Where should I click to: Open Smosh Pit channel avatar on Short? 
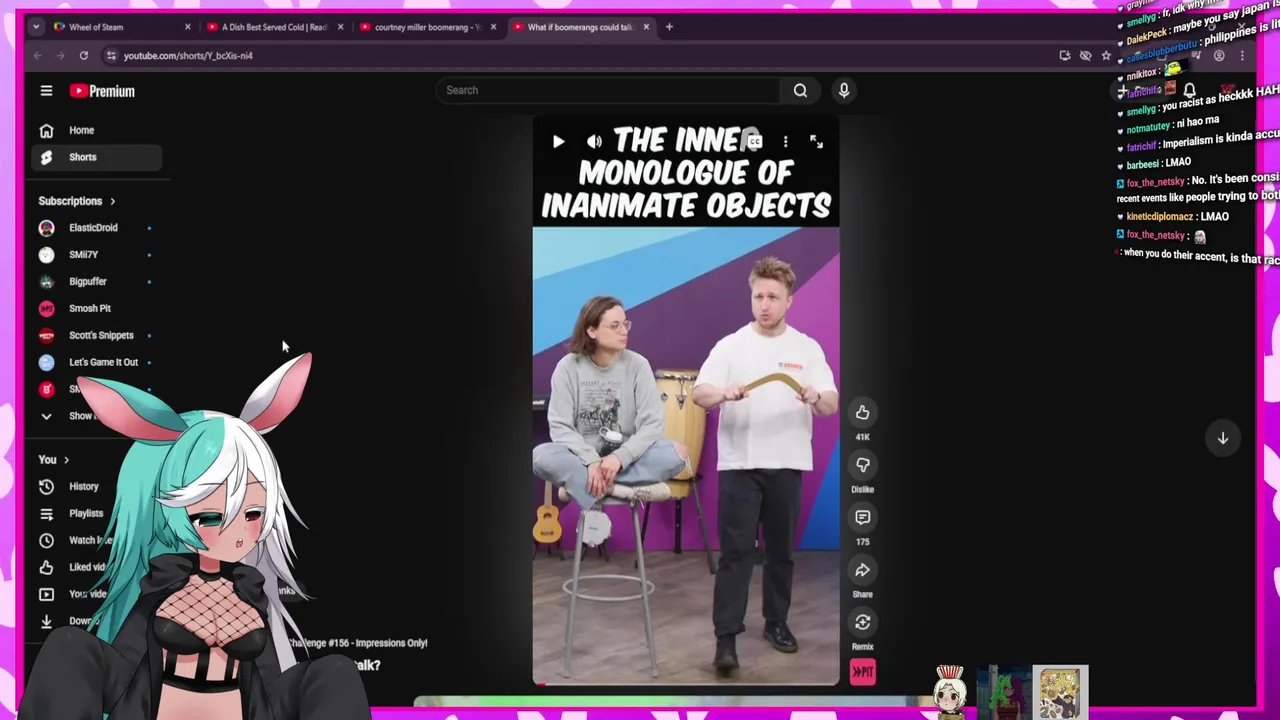click(862, 672)
